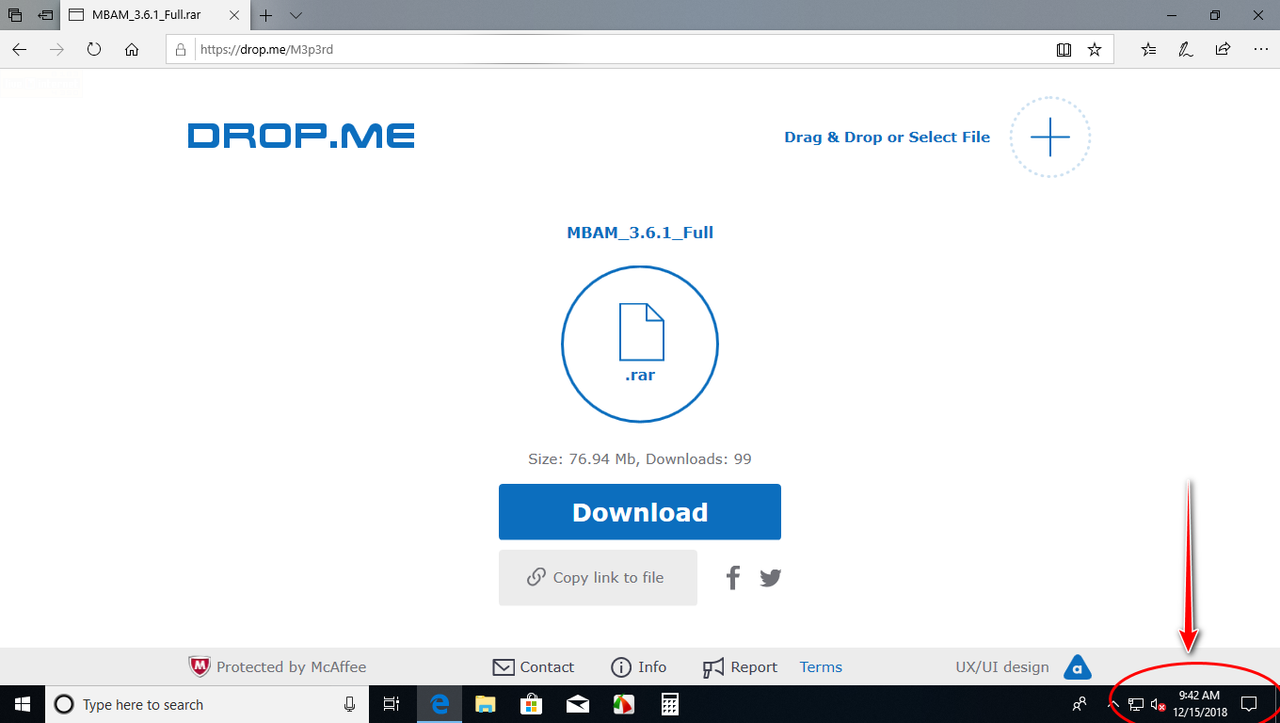
Task: Click the plus upload circle
Action: pos(1050,137)
